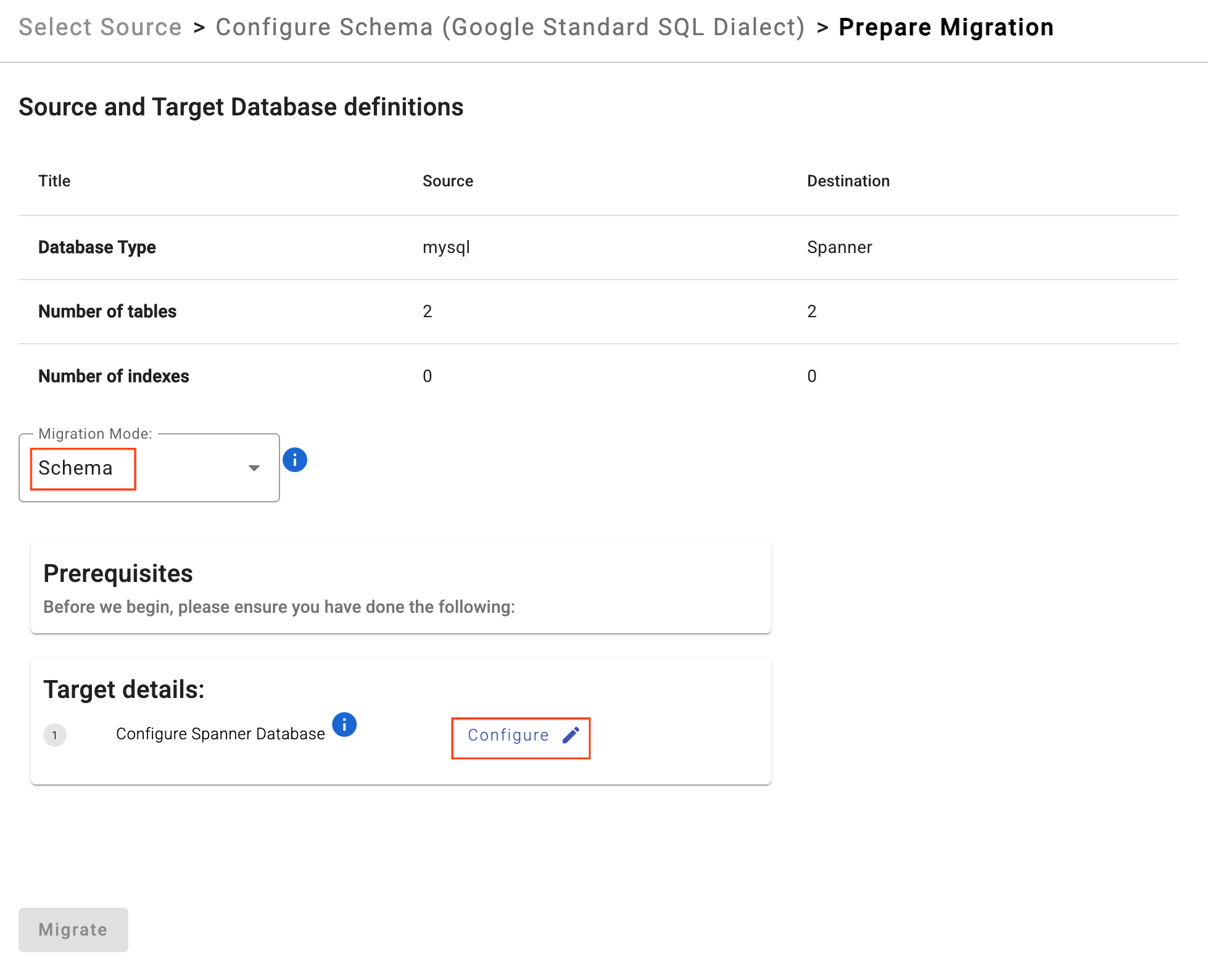Click info icon beside Migration Mode dropdown
The image size is (1208, 980).
point(295,460)
